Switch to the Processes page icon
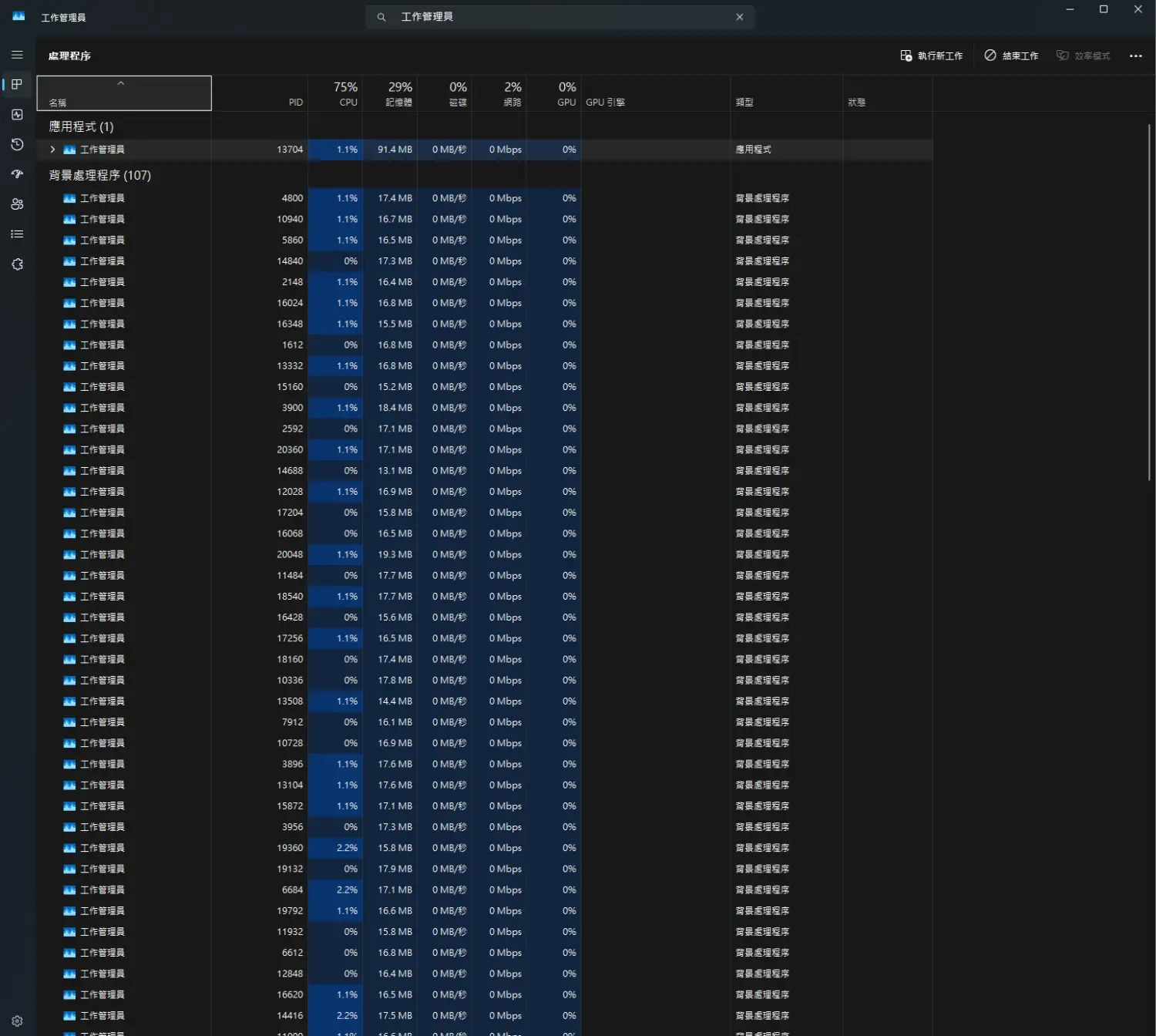Viewport: 1156px width, 1036px height. coord(17,84)
